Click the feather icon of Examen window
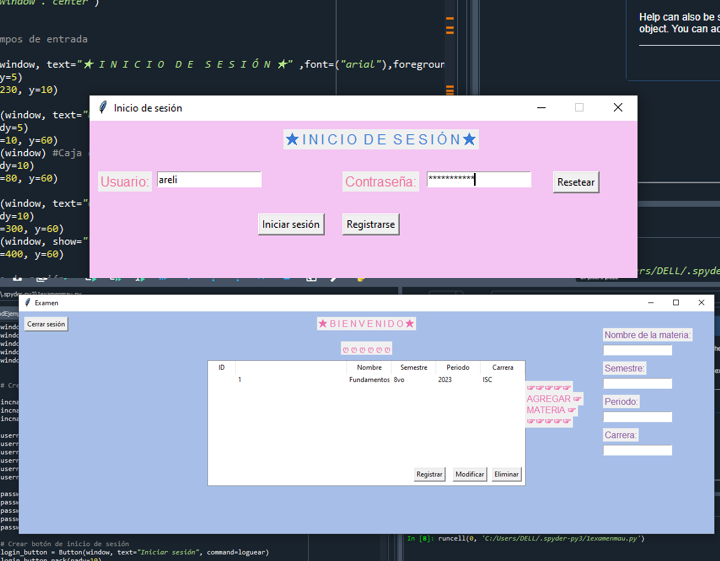This screenshot has height=561, width=720. 28,303
